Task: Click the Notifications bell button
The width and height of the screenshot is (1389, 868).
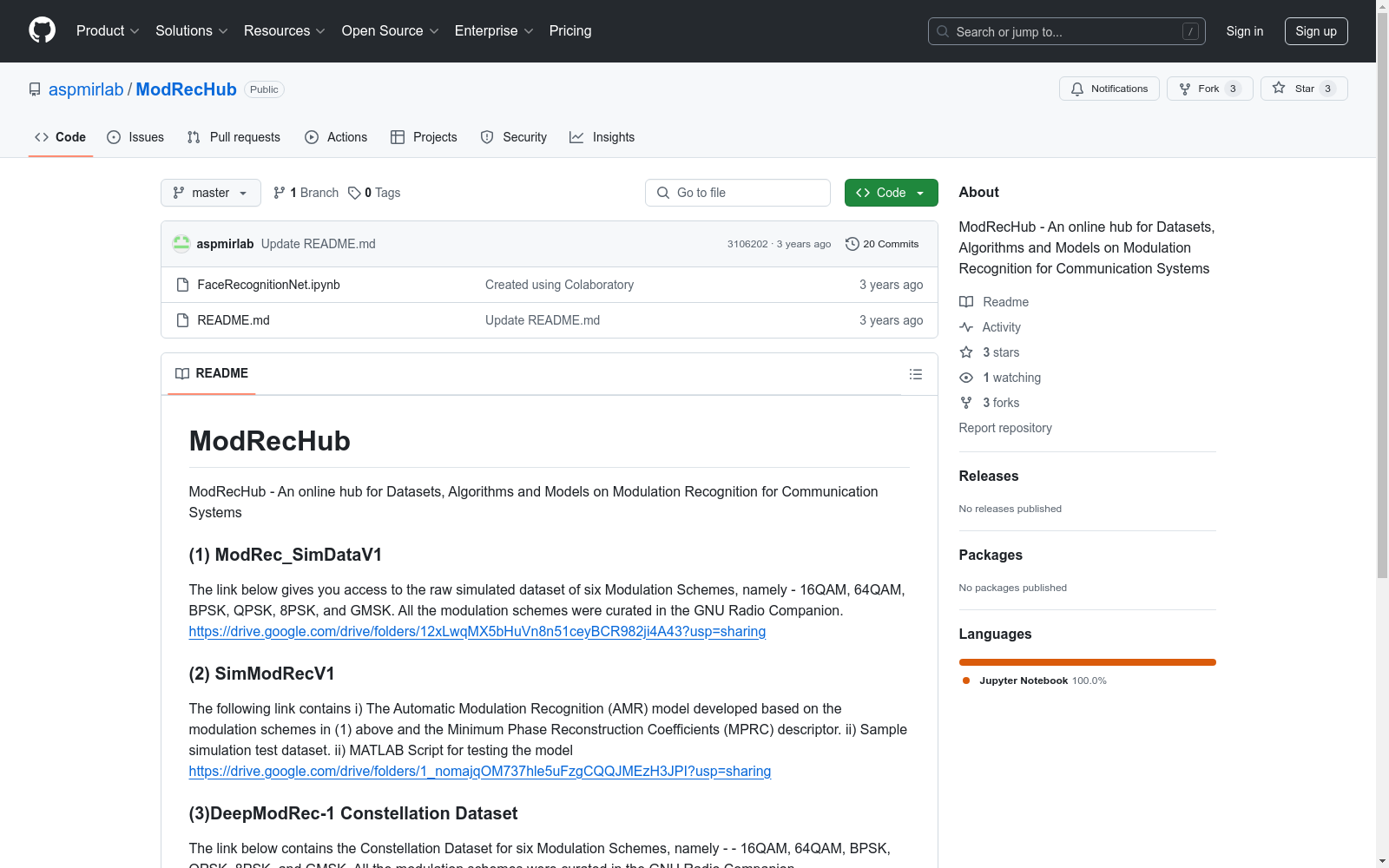Action: (x=1109, y=89)
